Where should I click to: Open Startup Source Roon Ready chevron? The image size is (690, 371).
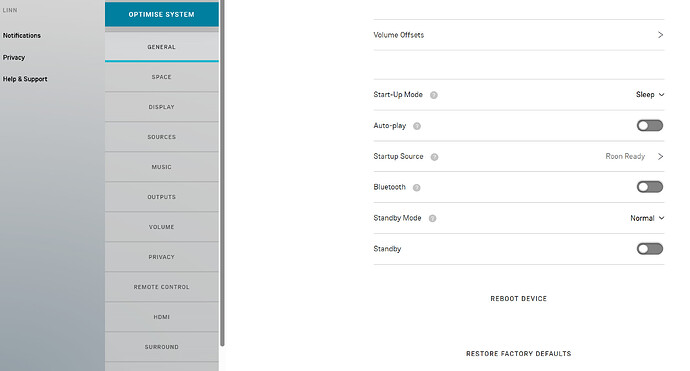click(660, 156)
